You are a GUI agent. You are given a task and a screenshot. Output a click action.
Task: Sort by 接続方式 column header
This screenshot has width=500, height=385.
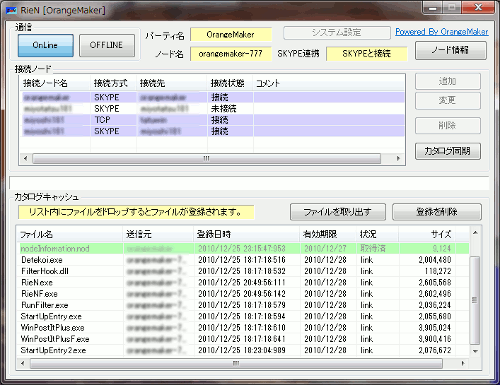113,83
